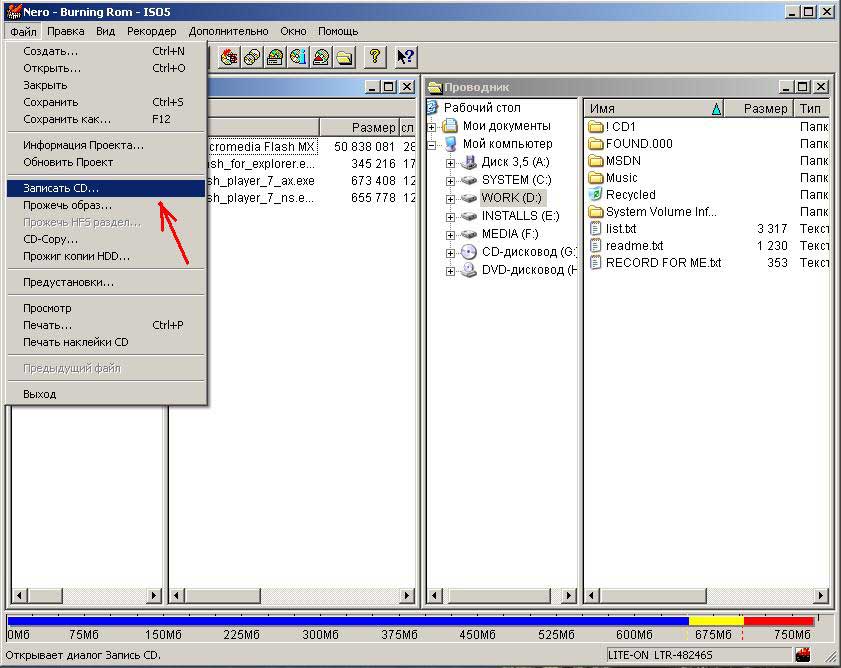Click the yellow segment of capacity bar
Viewport: 841px width, 668px height.
tap(716, 621)
